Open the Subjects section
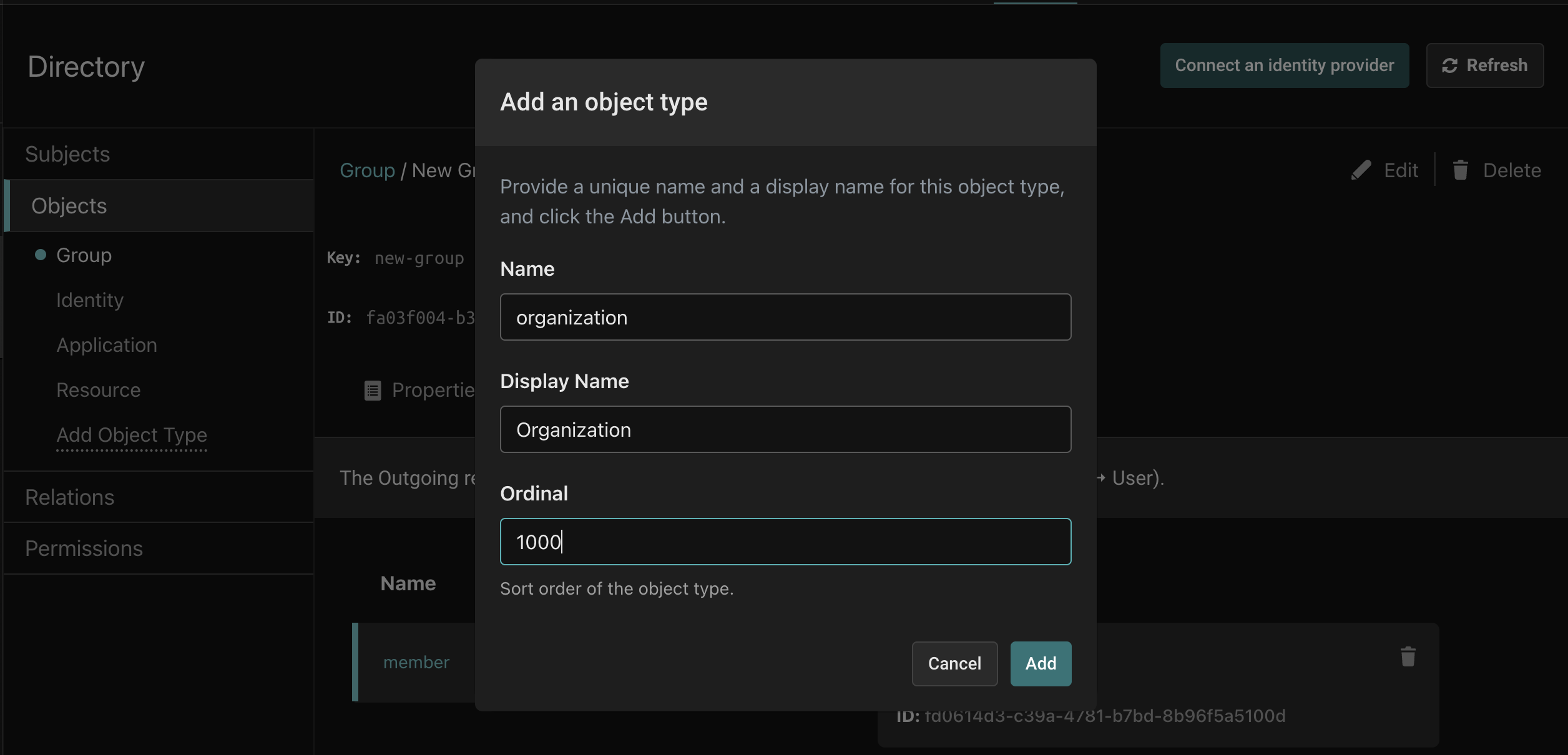 (x=159, y=154)
